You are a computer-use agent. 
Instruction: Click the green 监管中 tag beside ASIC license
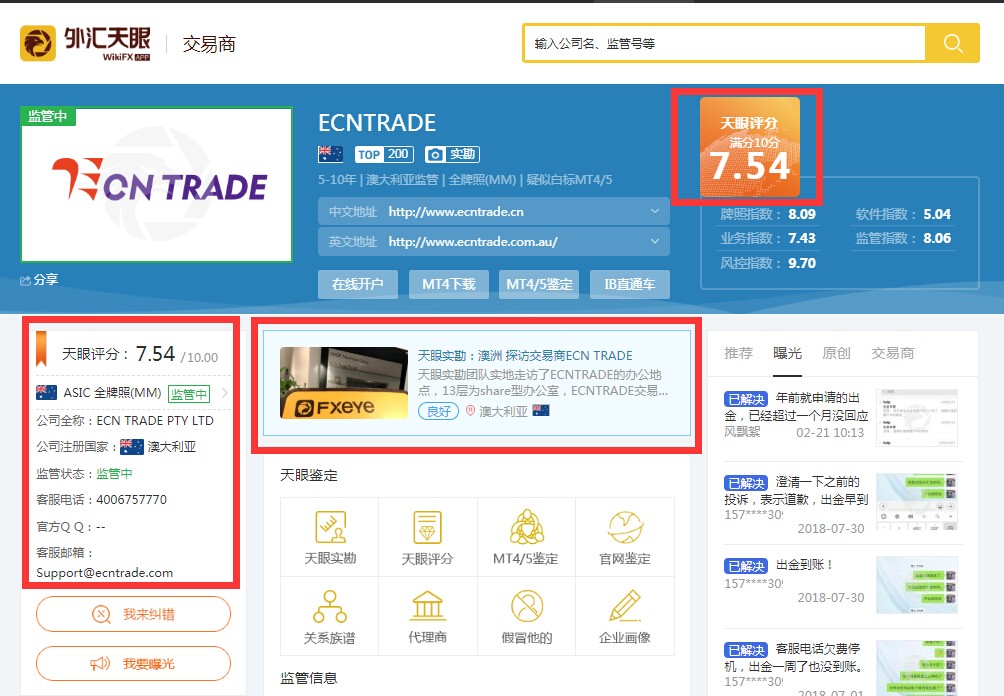pos(189,394)
